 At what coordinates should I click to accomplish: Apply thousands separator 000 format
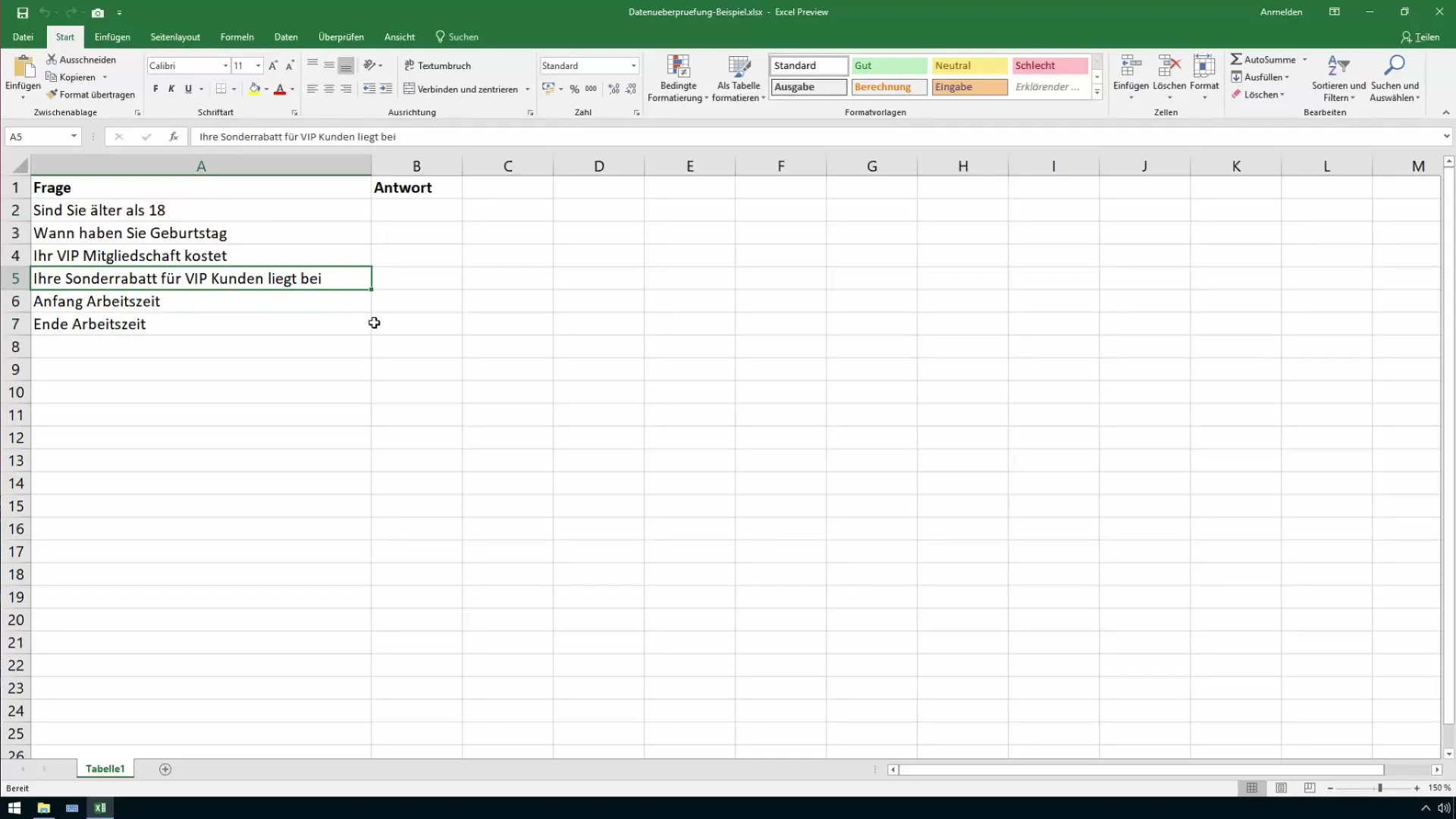(591, 89)
